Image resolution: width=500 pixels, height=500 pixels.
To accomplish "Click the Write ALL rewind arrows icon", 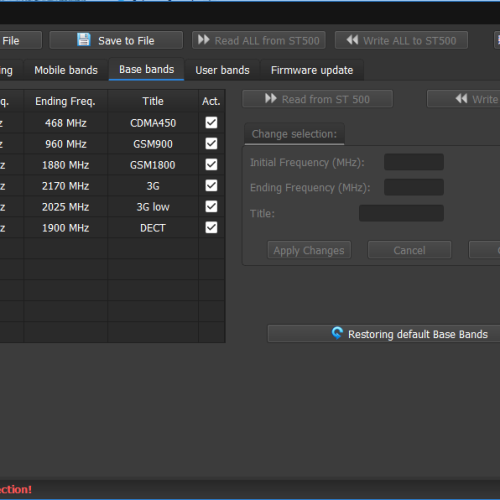I will coord(352,40).
